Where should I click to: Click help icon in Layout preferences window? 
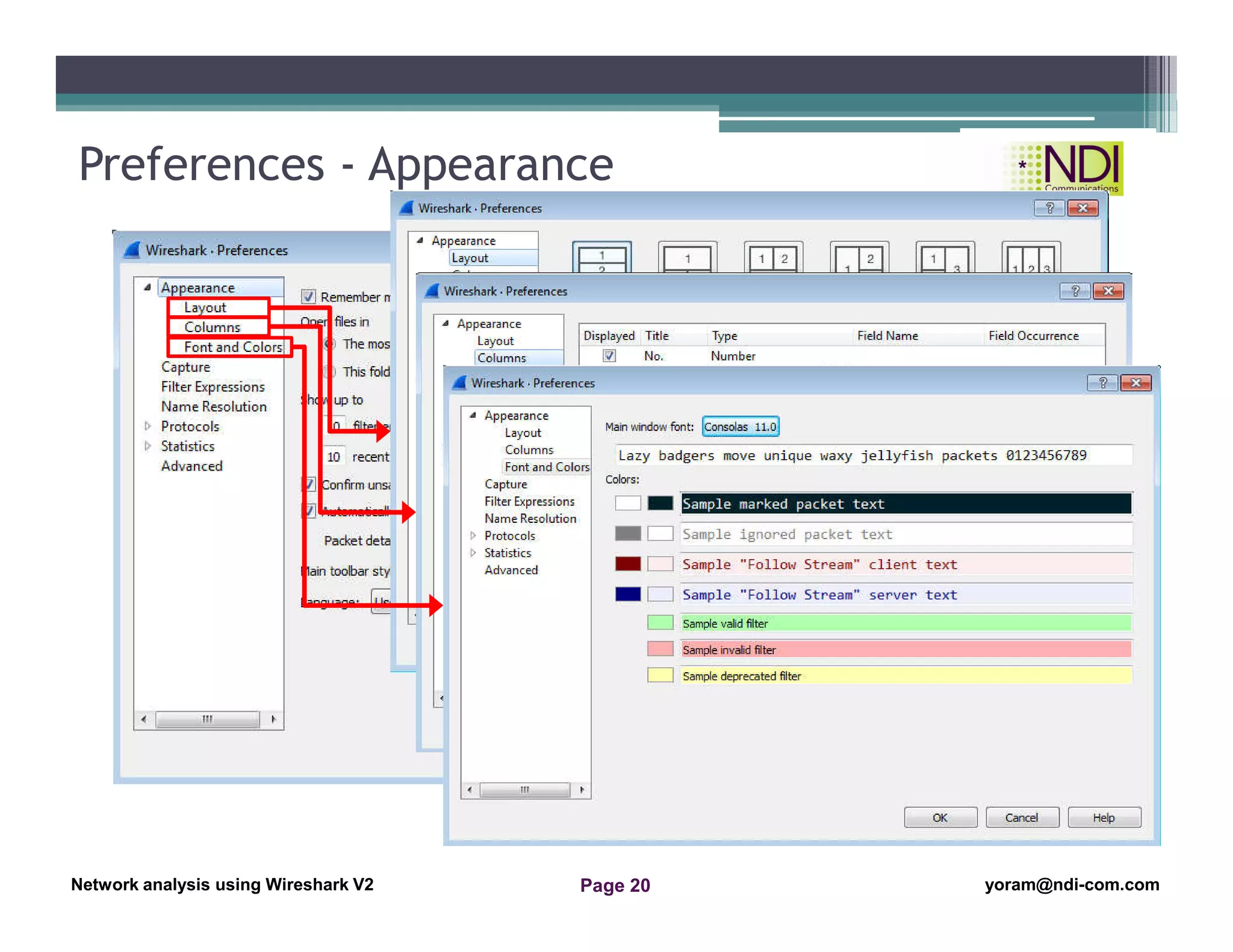click(1049, 208)
